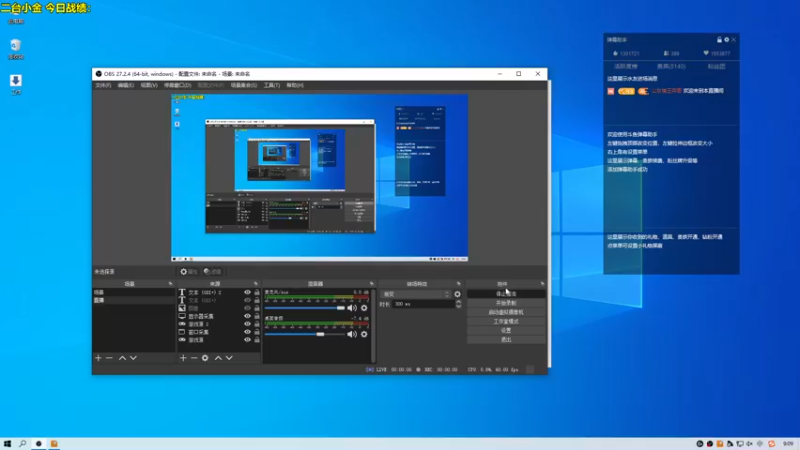800x450 pixels.
Task: Lock the window capture source
Action: point(257,332)
